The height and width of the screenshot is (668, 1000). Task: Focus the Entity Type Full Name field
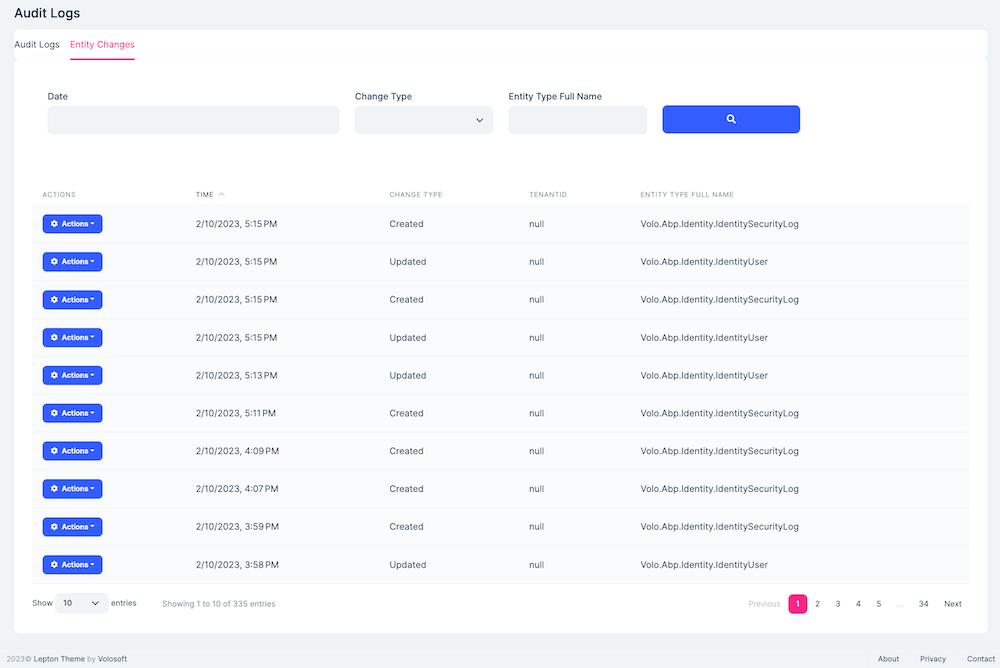tap(577, 119)
